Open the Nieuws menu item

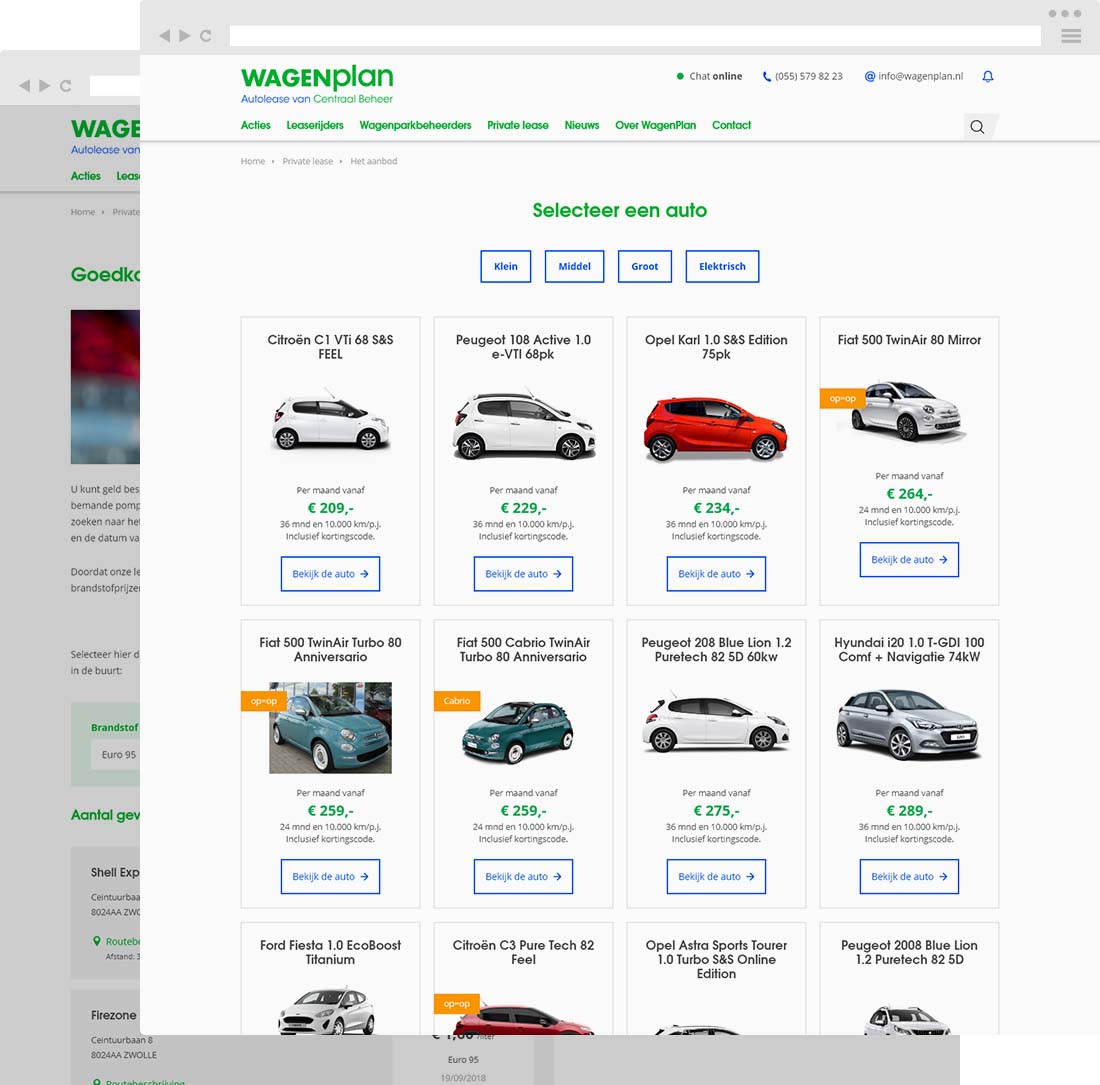[x=582, y=125]
